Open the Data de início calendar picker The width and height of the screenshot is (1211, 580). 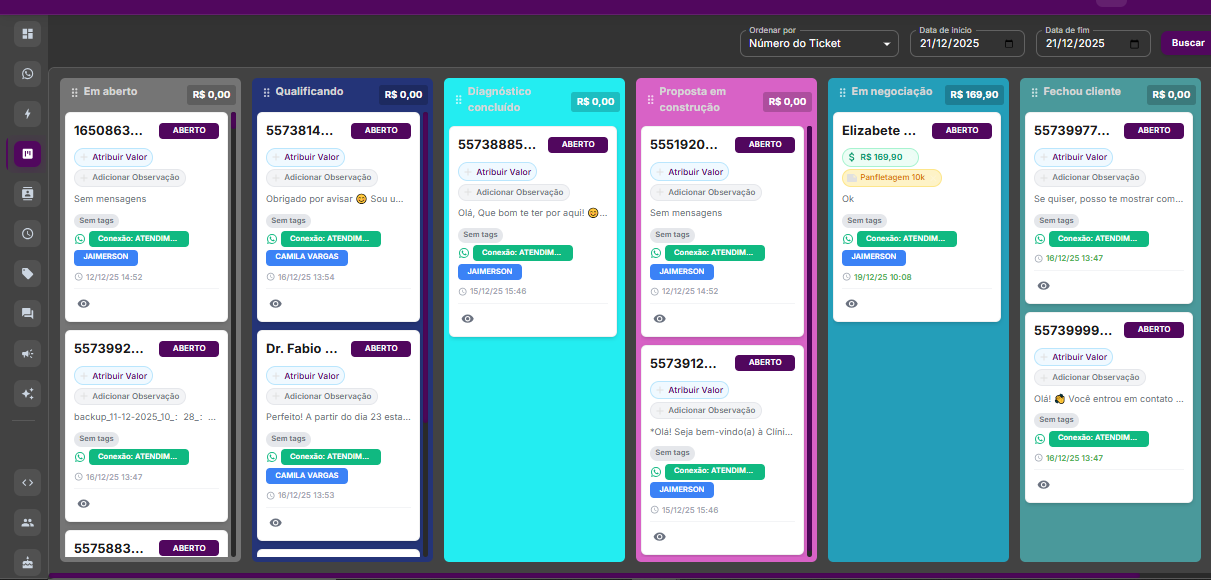(1008, 44)
